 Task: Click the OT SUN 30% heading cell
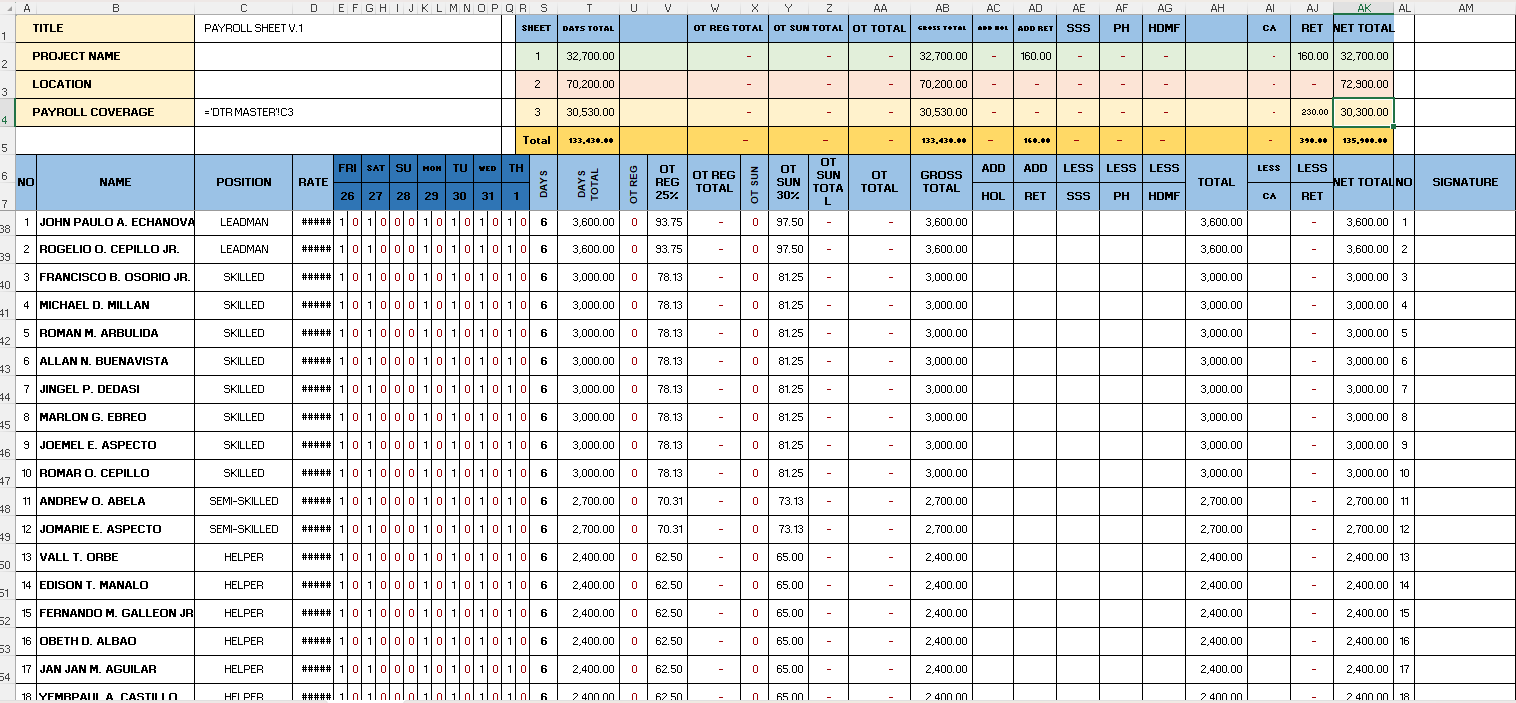(x=789, y=182)
